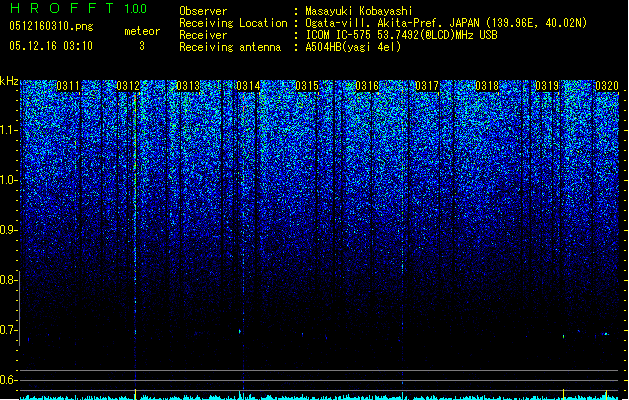Click the 0.9 kHz axis label
The width and height of the screenshot is (629, 400).
(x=8, y=230)
